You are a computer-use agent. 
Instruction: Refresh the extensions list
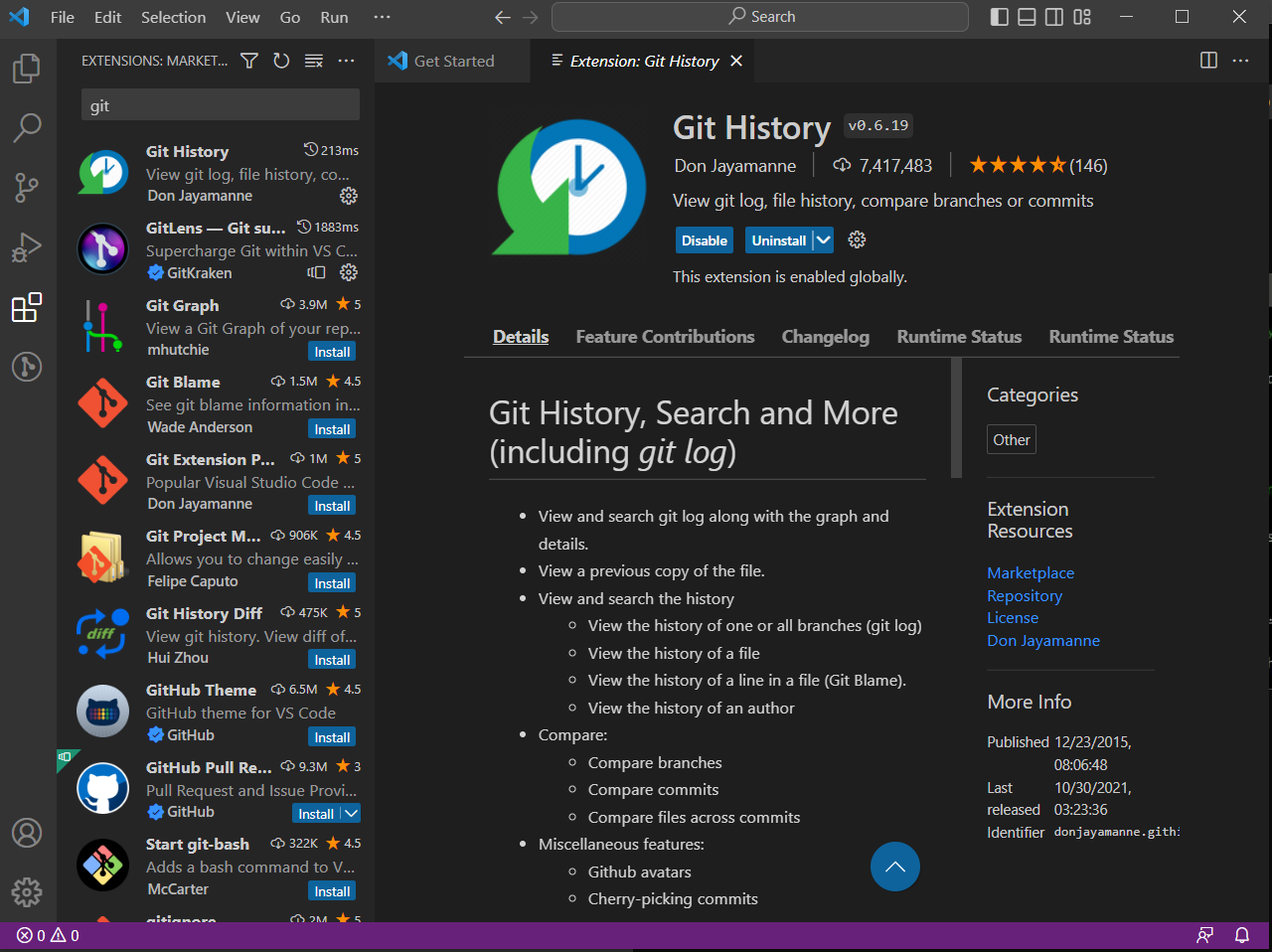click(x=281, y=61)
